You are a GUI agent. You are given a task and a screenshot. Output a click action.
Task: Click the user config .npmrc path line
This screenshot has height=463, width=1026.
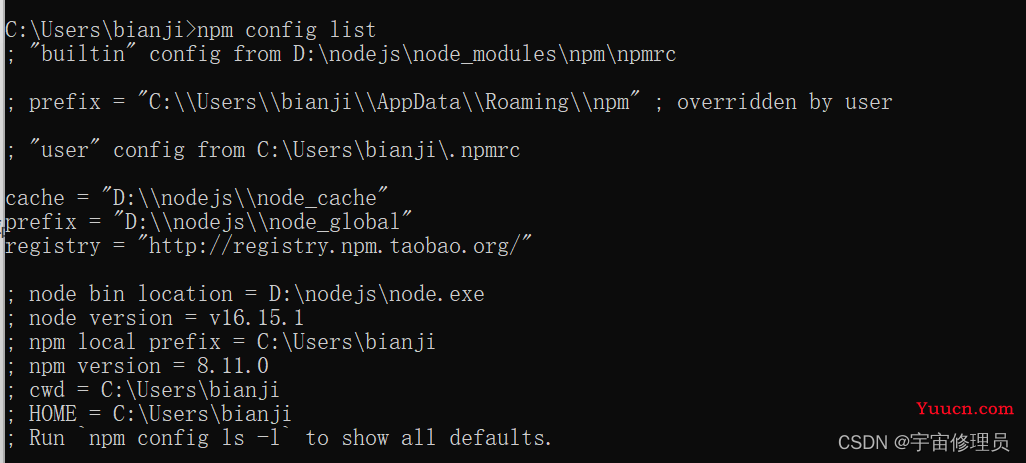click(263, 150)
